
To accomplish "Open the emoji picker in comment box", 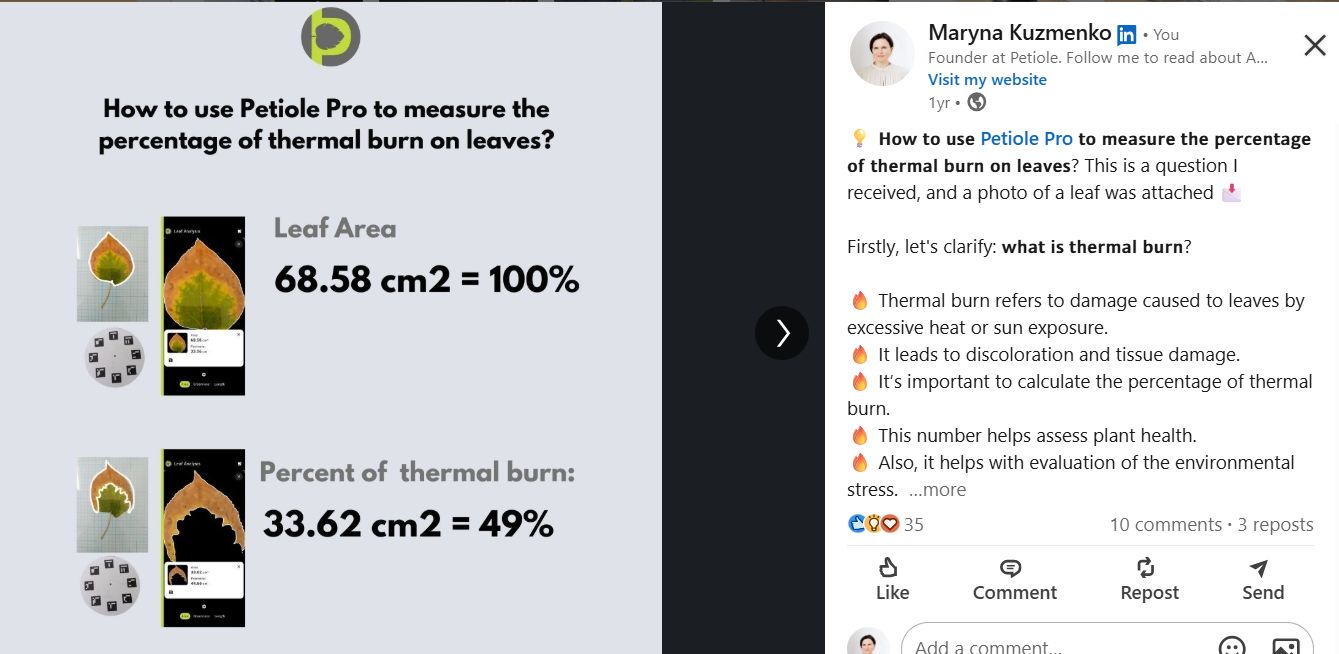I will tap(1232, 646).
